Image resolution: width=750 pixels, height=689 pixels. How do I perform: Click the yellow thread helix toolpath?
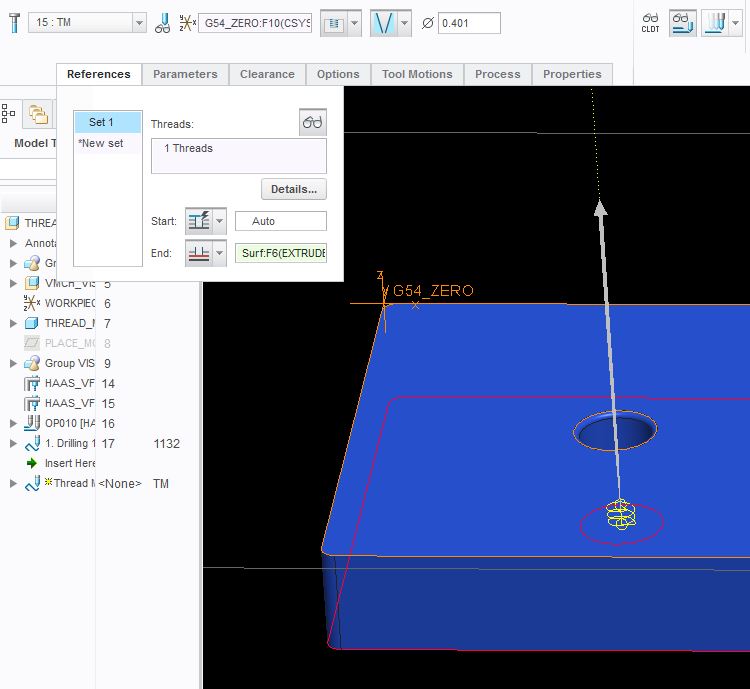(621, 514)
